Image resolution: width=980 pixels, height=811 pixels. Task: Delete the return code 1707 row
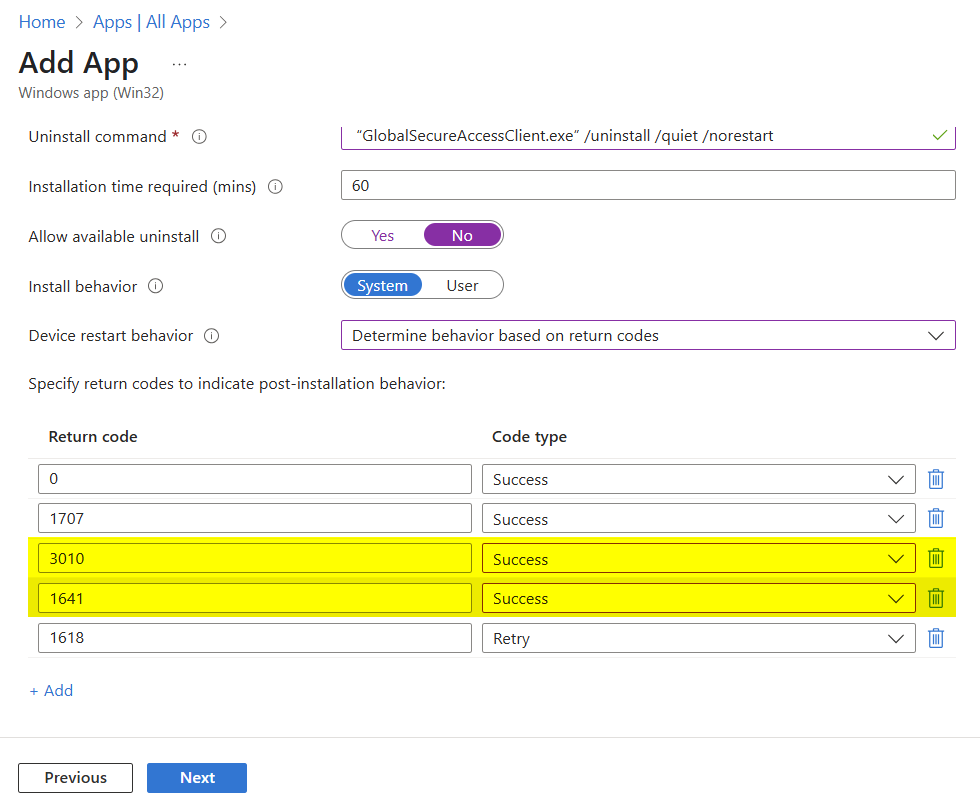coord(936,519)
